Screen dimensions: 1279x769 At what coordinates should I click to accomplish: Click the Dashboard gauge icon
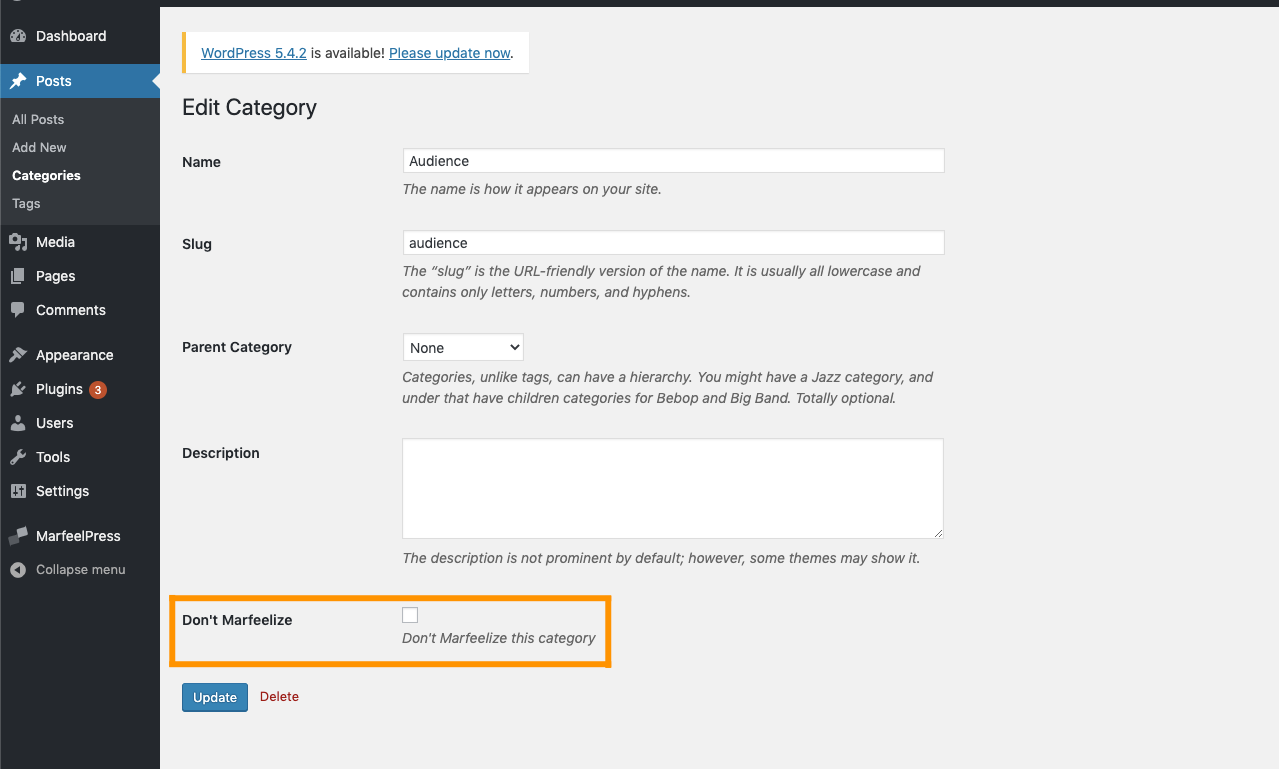pyautogui.click(x=18, y=36)
